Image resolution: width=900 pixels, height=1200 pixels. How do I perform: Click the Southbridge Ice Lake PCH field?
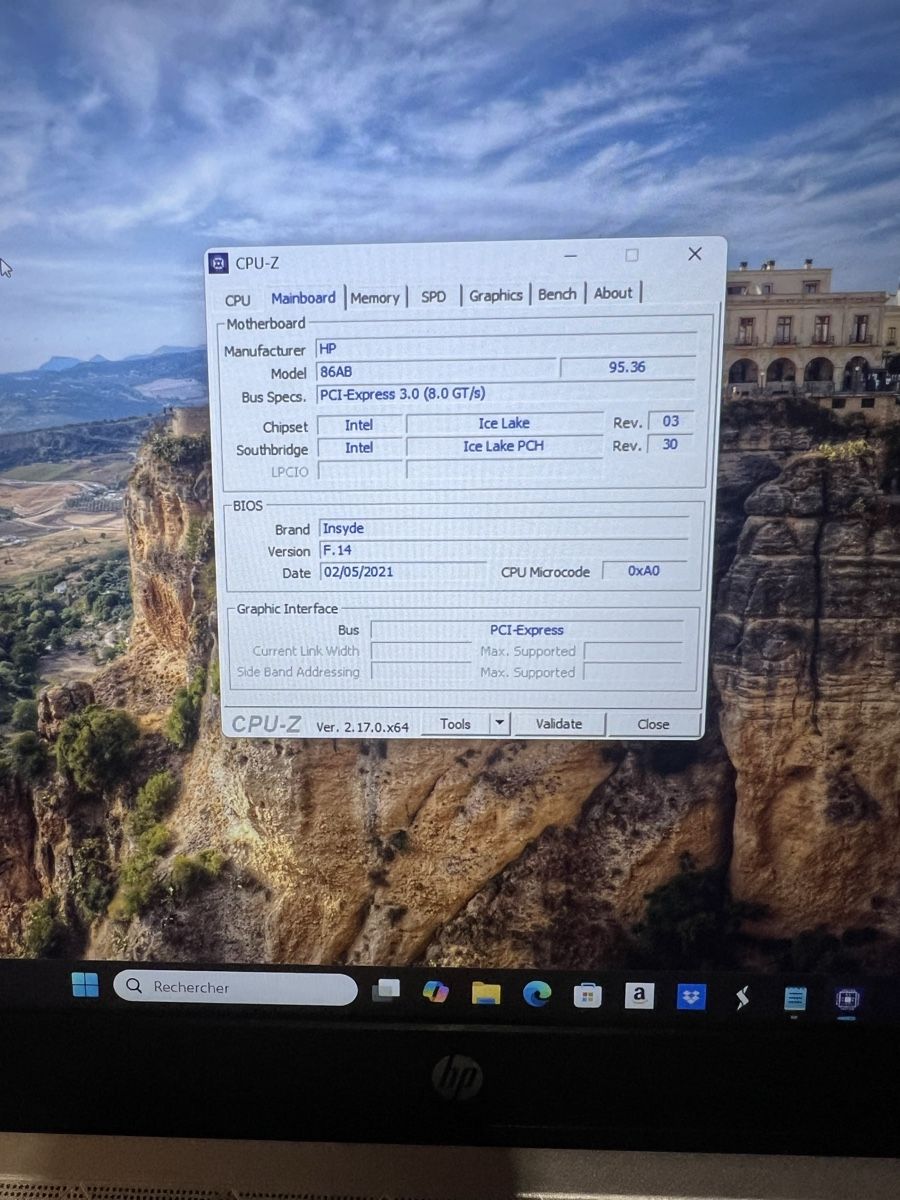(504, 446)
